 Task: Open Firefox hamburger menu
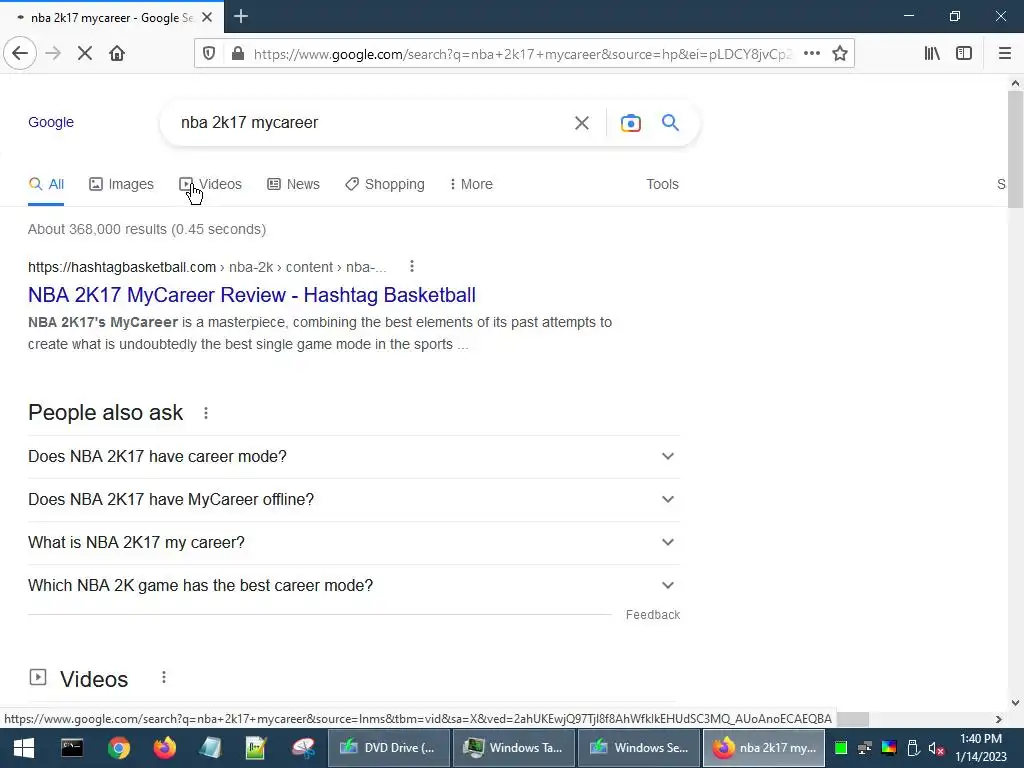click(x=1005, y=54)
